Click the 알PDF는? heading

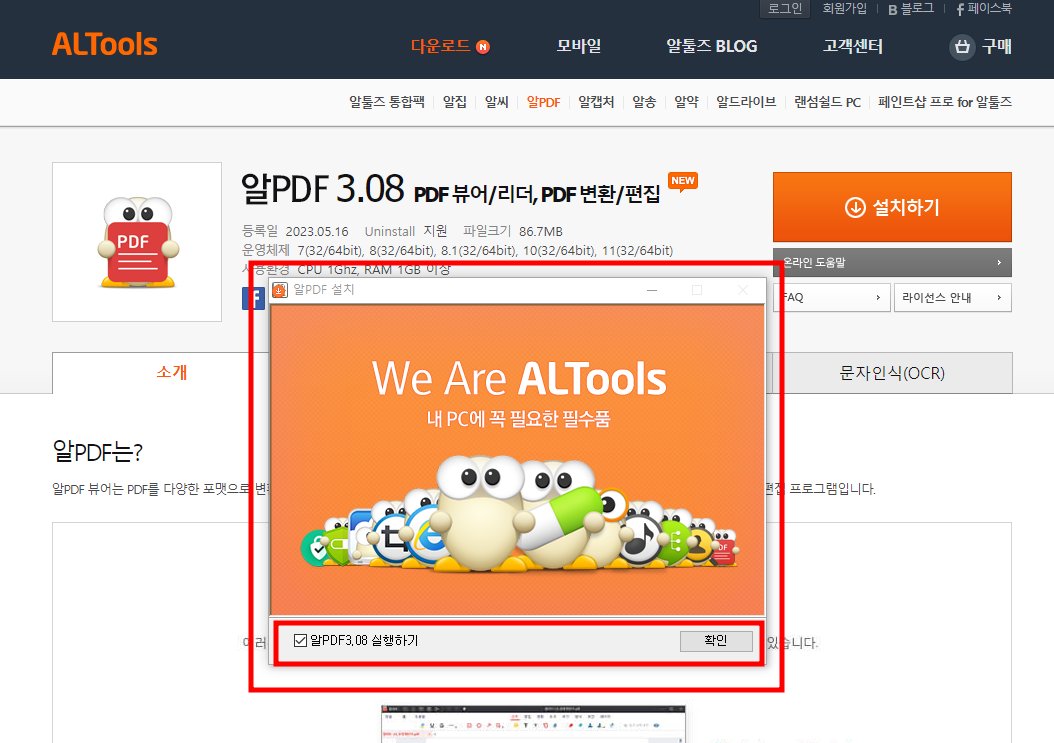tap(97, 451)
